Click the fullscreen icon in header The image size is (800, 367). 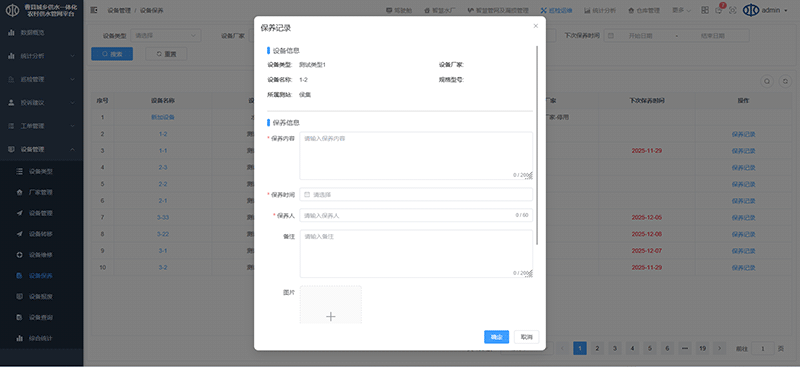click(733, 10)
